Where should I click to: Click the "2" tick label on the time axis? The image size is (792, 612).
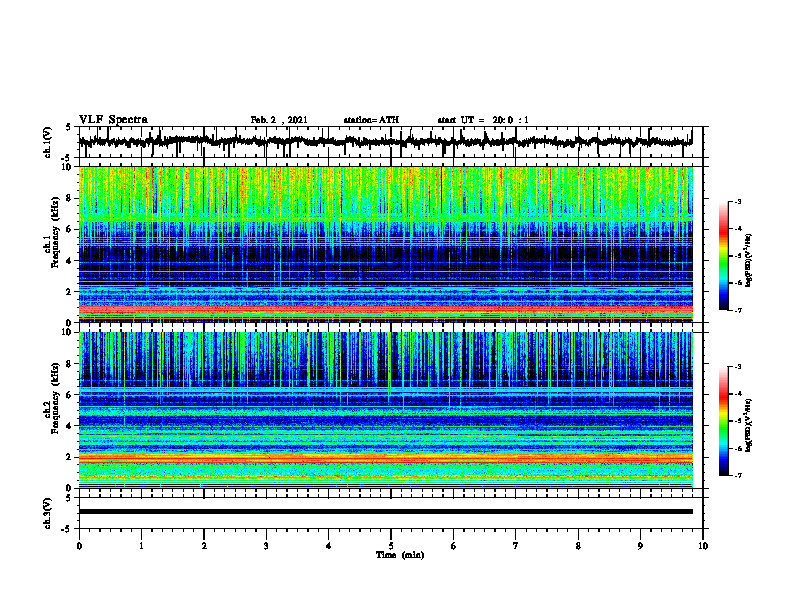[x=204, y=546]
